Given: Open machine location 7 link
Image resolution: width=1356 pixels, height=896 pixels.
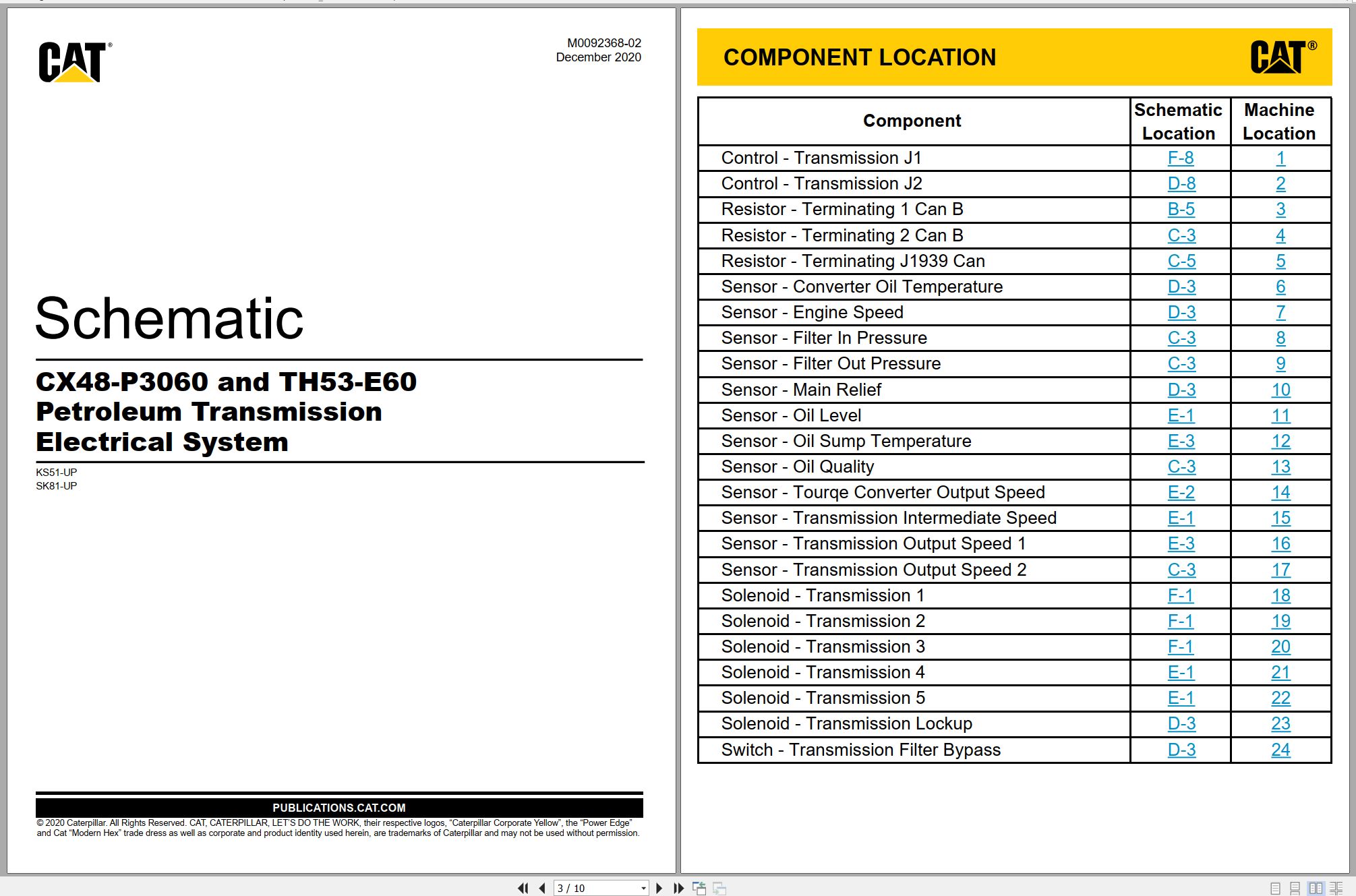Looking at the screenshot, I should point(1280,312).
